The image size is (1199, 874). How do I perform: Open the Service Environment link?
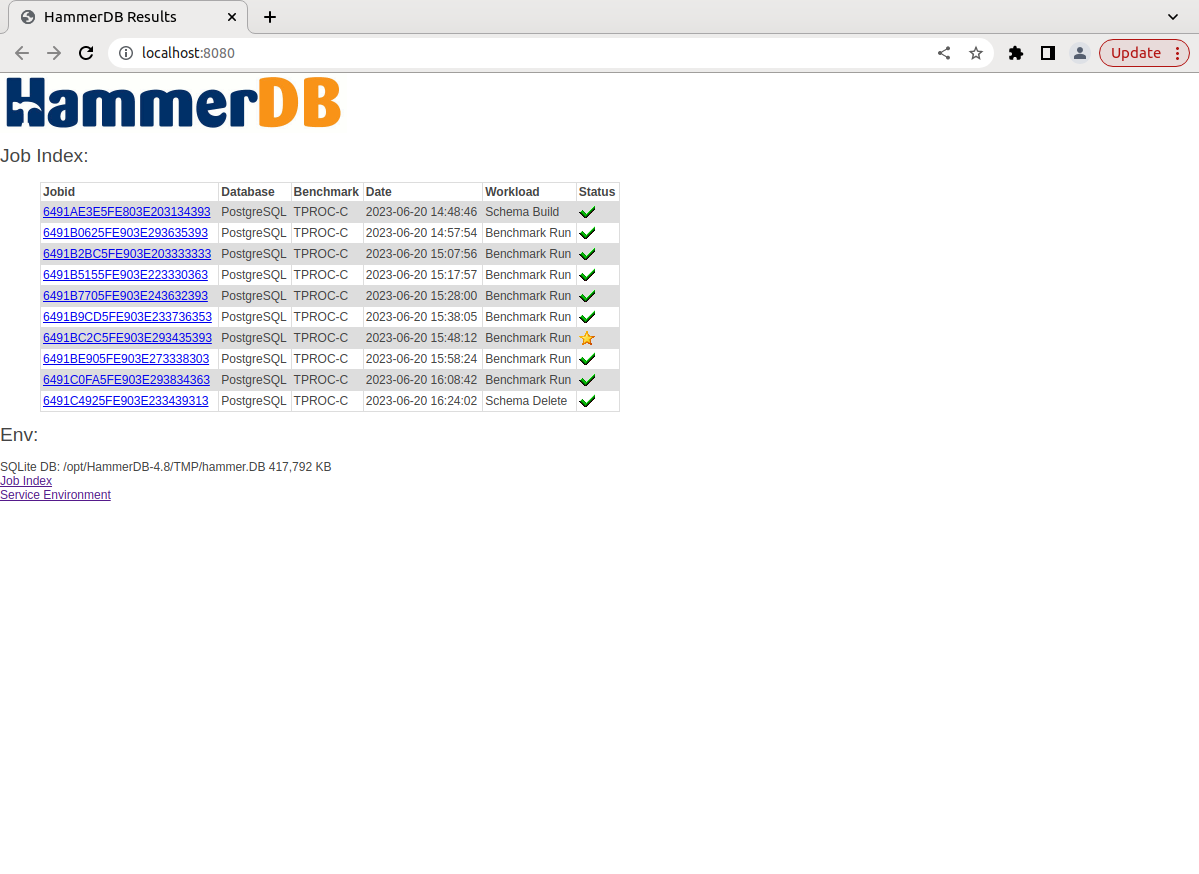click(55, 495)
